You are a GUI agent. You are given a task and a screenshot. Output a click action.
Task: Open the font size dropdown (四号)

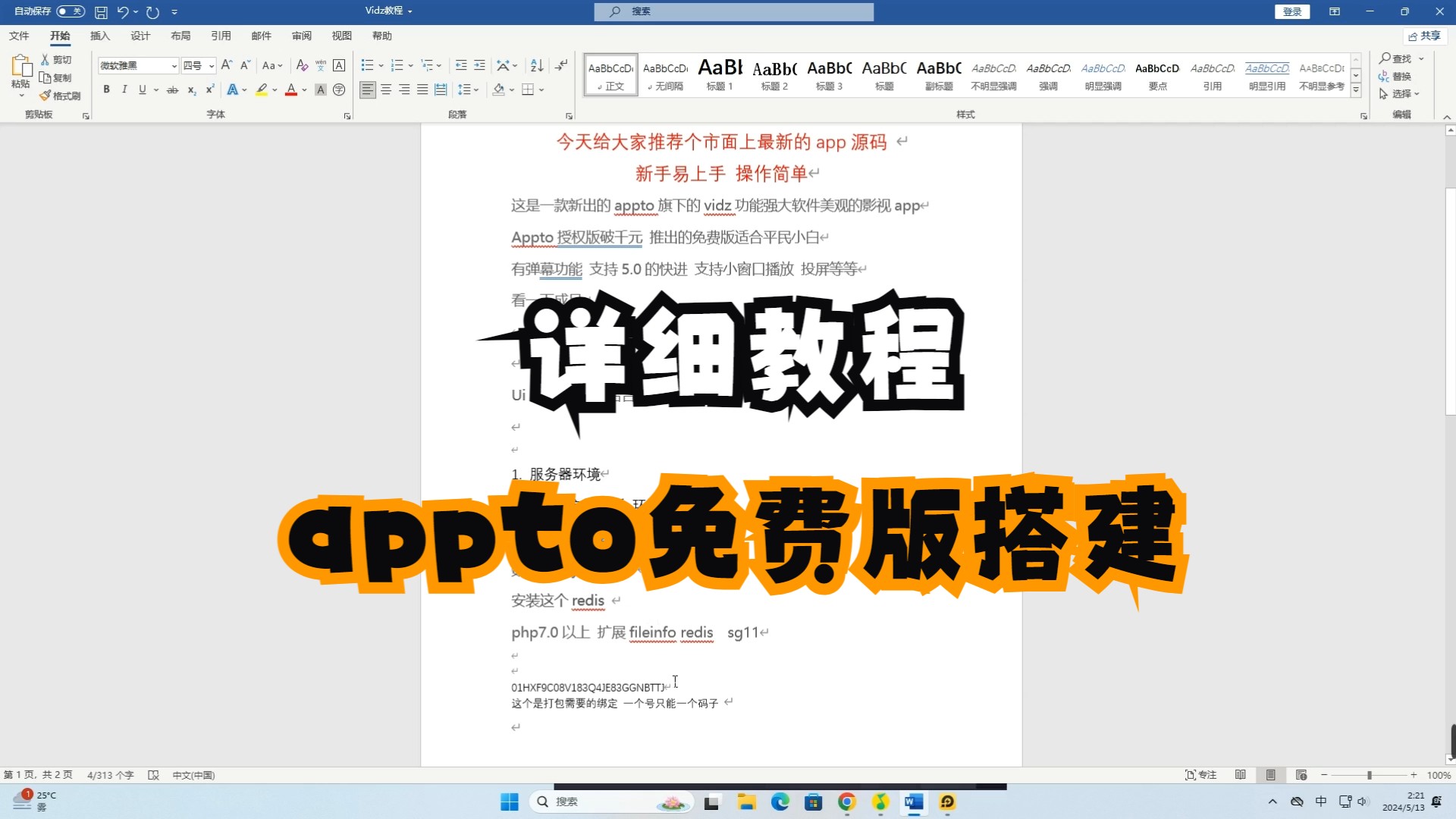click(212, 66)
